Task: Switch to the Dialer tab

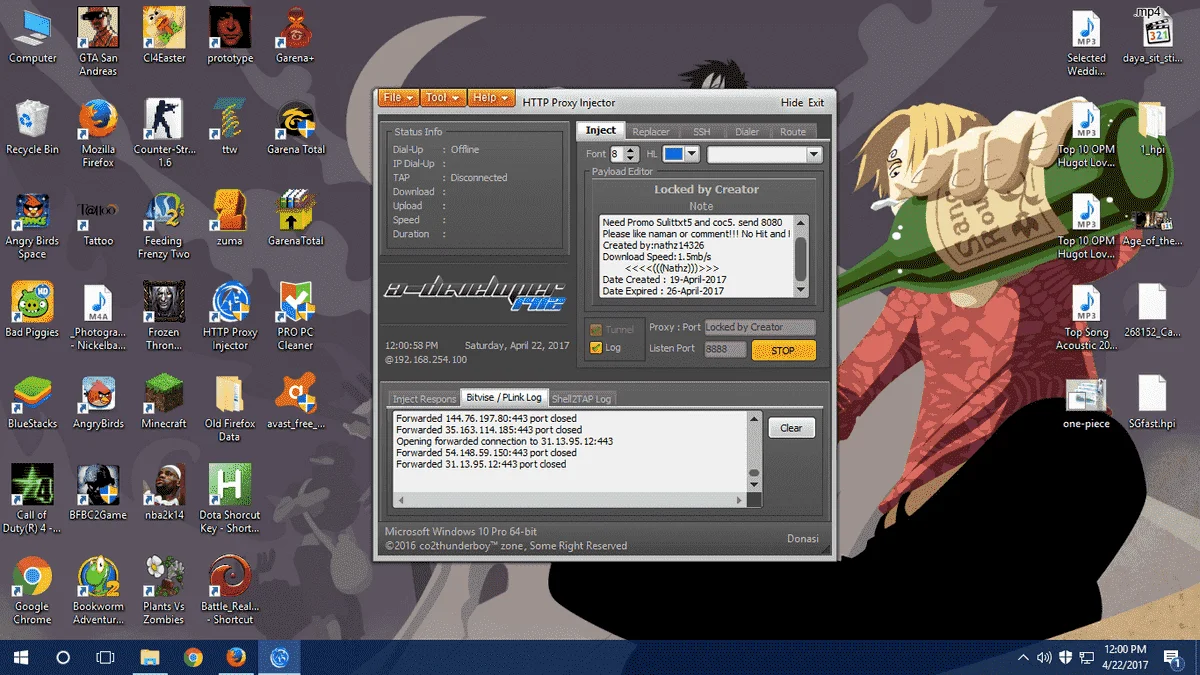Action: click(747, 131)
